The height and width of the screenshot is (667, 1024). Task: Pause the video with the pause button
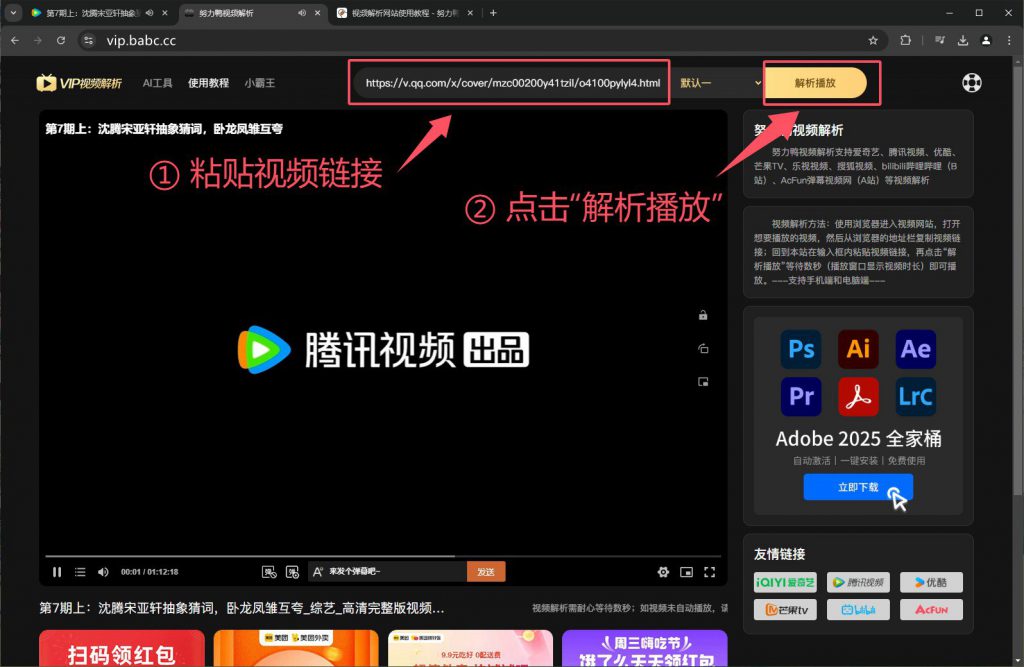coord(57,572)
